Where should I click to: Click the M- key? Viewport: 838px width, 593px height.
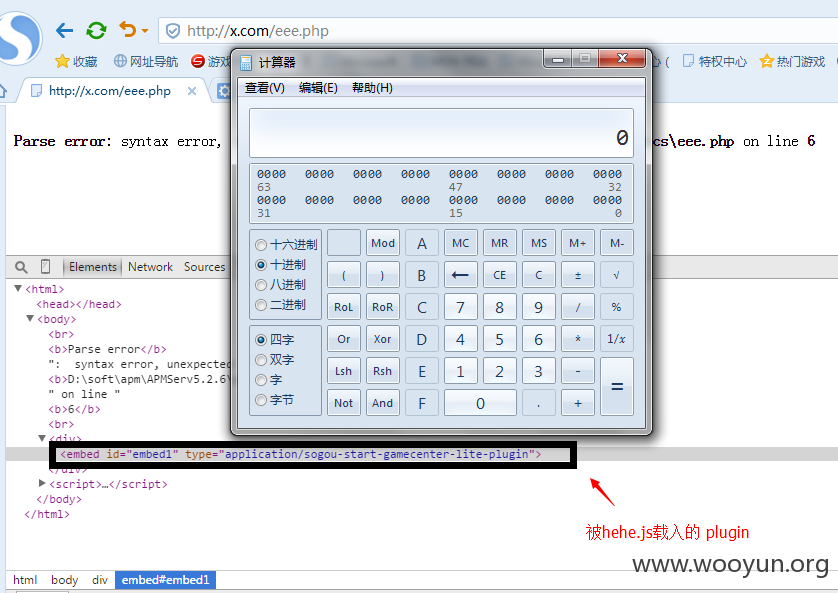pyautogui.click(x=617, y=243)
